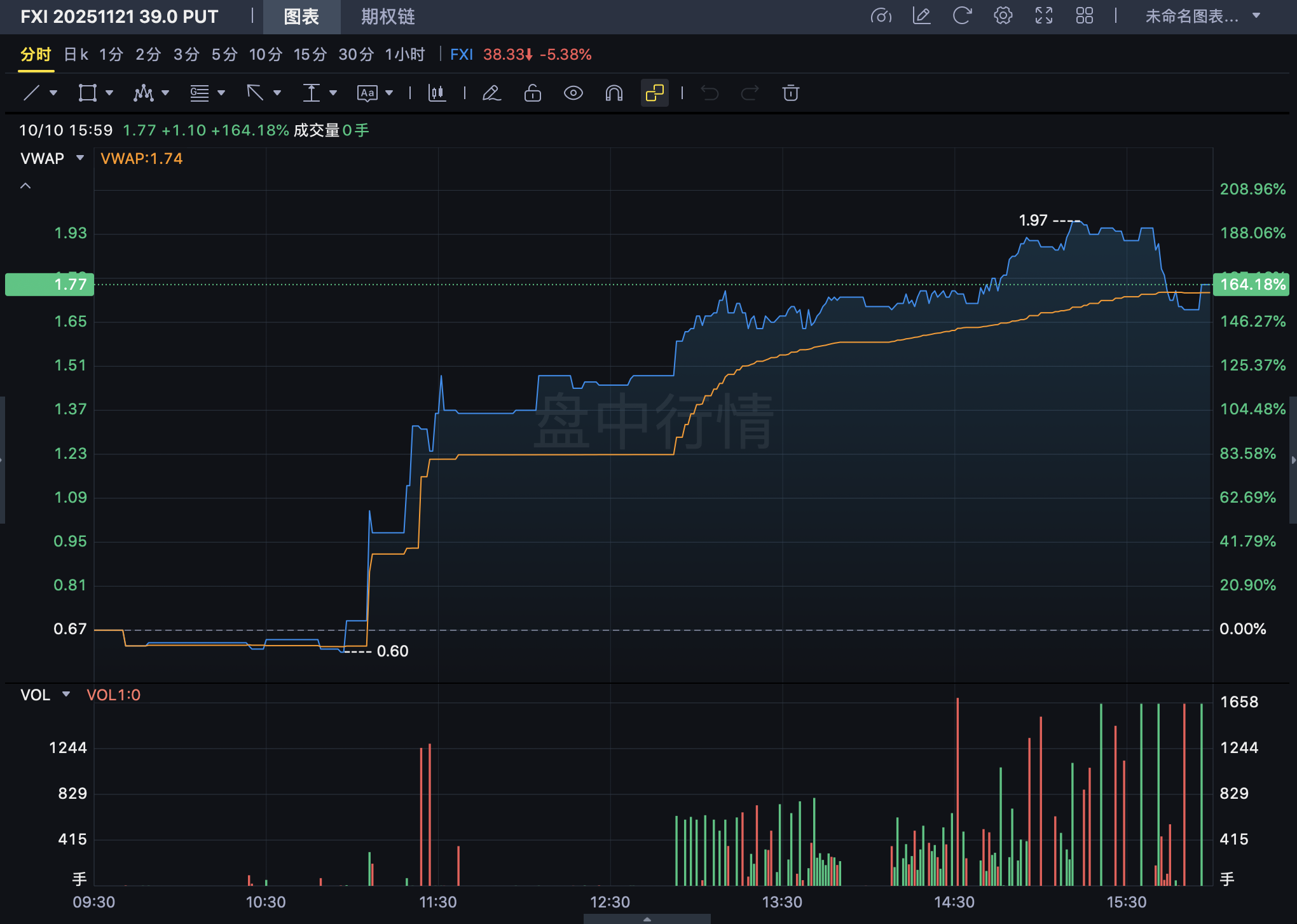Toggle drawings visibility with eye icon
This screenshot has height=924, width=1297.
tap(573, 93)
